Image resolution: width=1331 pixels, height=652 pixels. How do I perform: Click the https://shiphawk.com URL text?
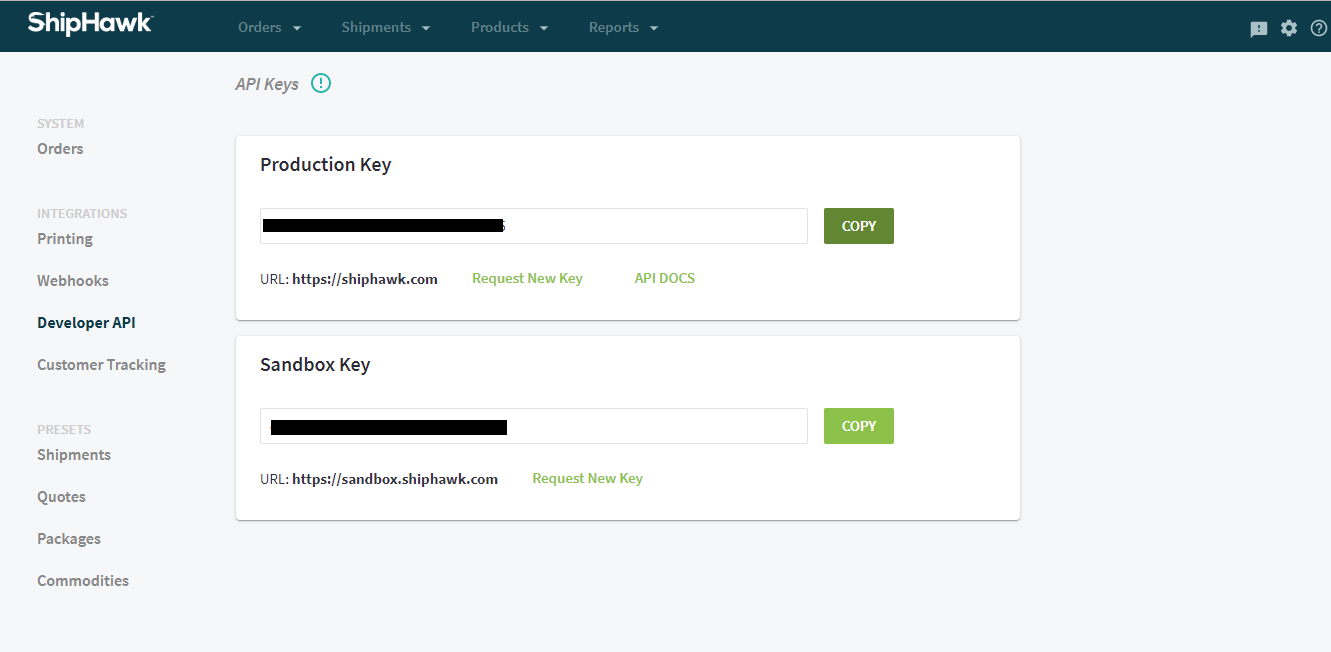365,279
